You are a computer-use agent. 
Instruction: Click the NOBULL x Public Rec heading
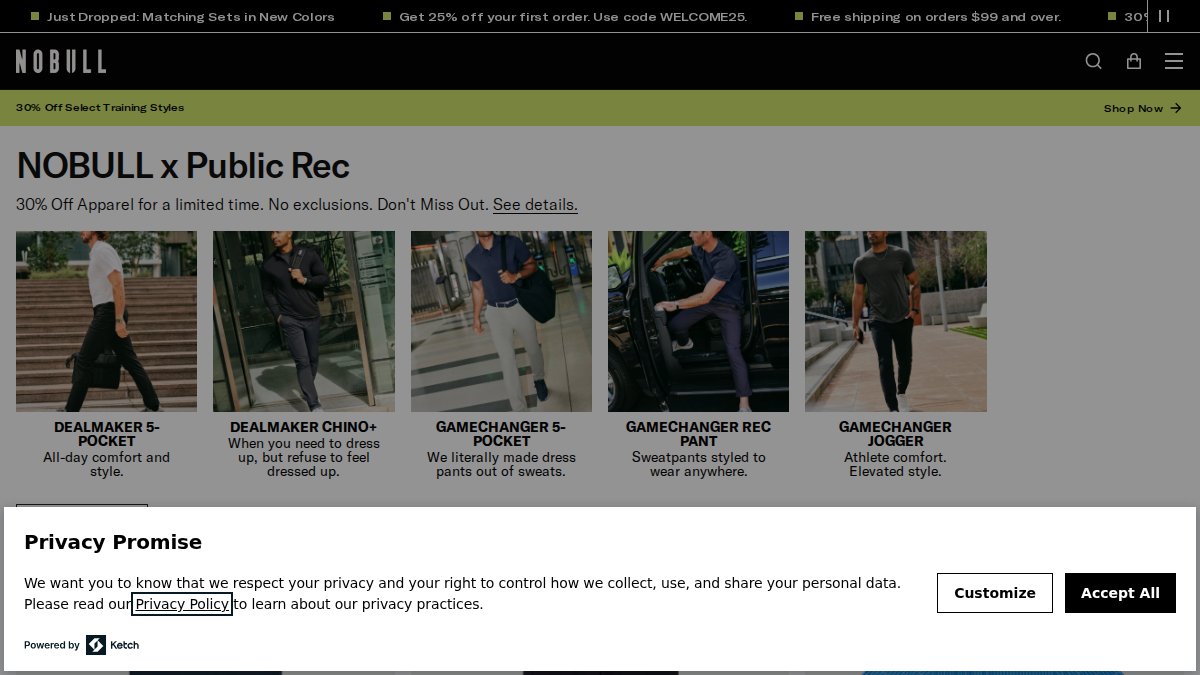(x=183, y=165)
